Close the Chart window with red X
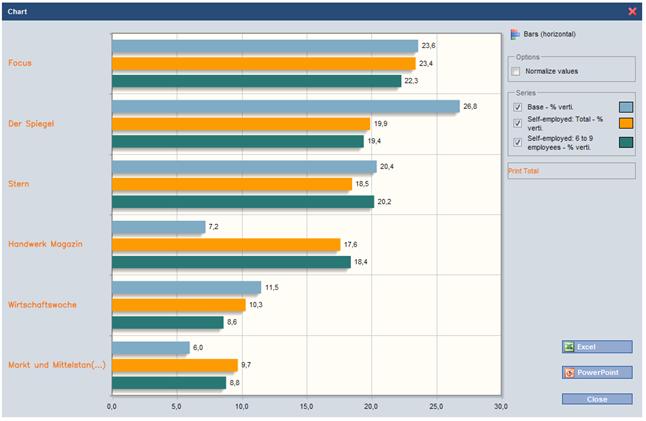646x421 pixels. 632,12
